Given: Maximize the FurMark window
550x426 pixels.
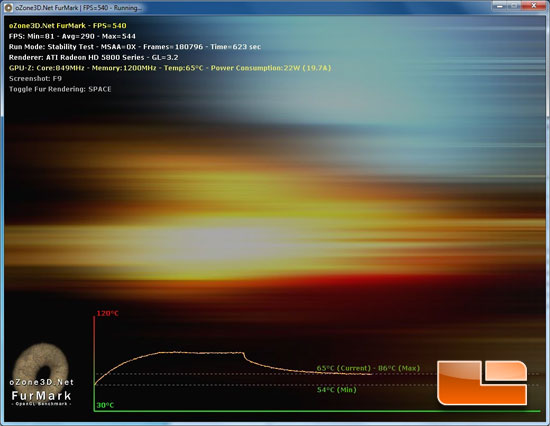Looking at the screenshot, I should click(514, 6).
